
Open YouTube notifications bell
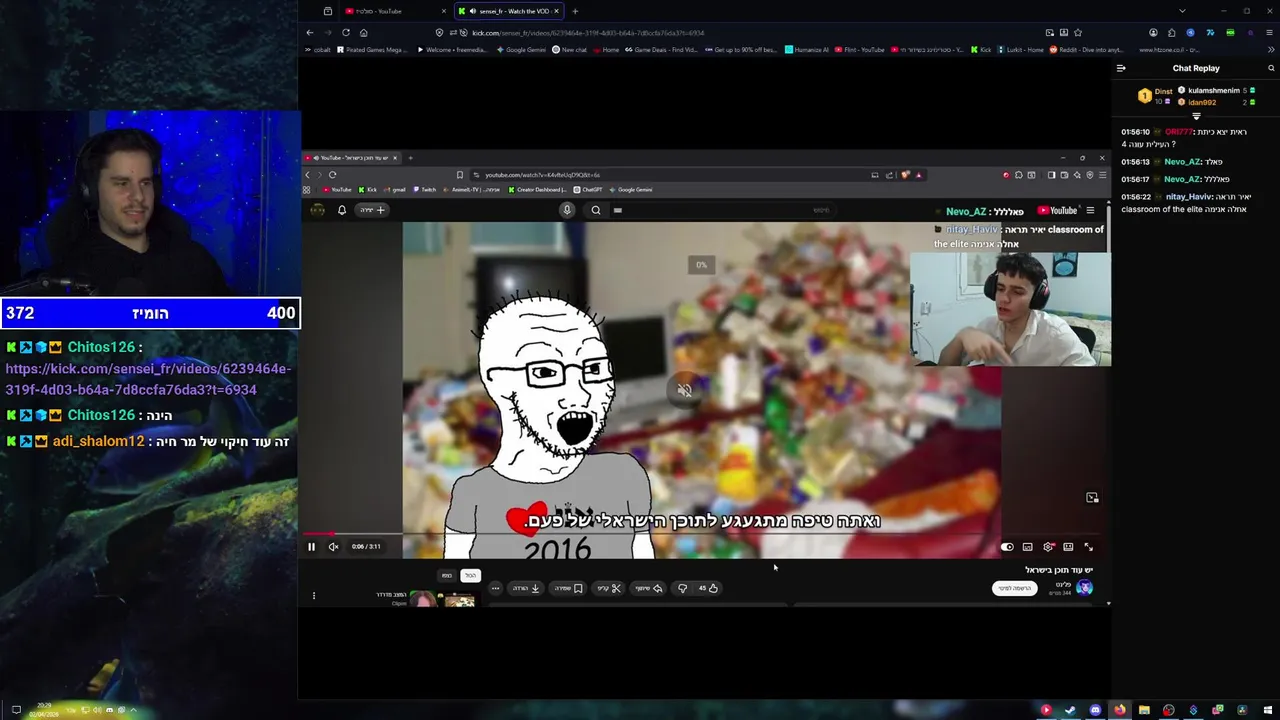pos(342,210)
